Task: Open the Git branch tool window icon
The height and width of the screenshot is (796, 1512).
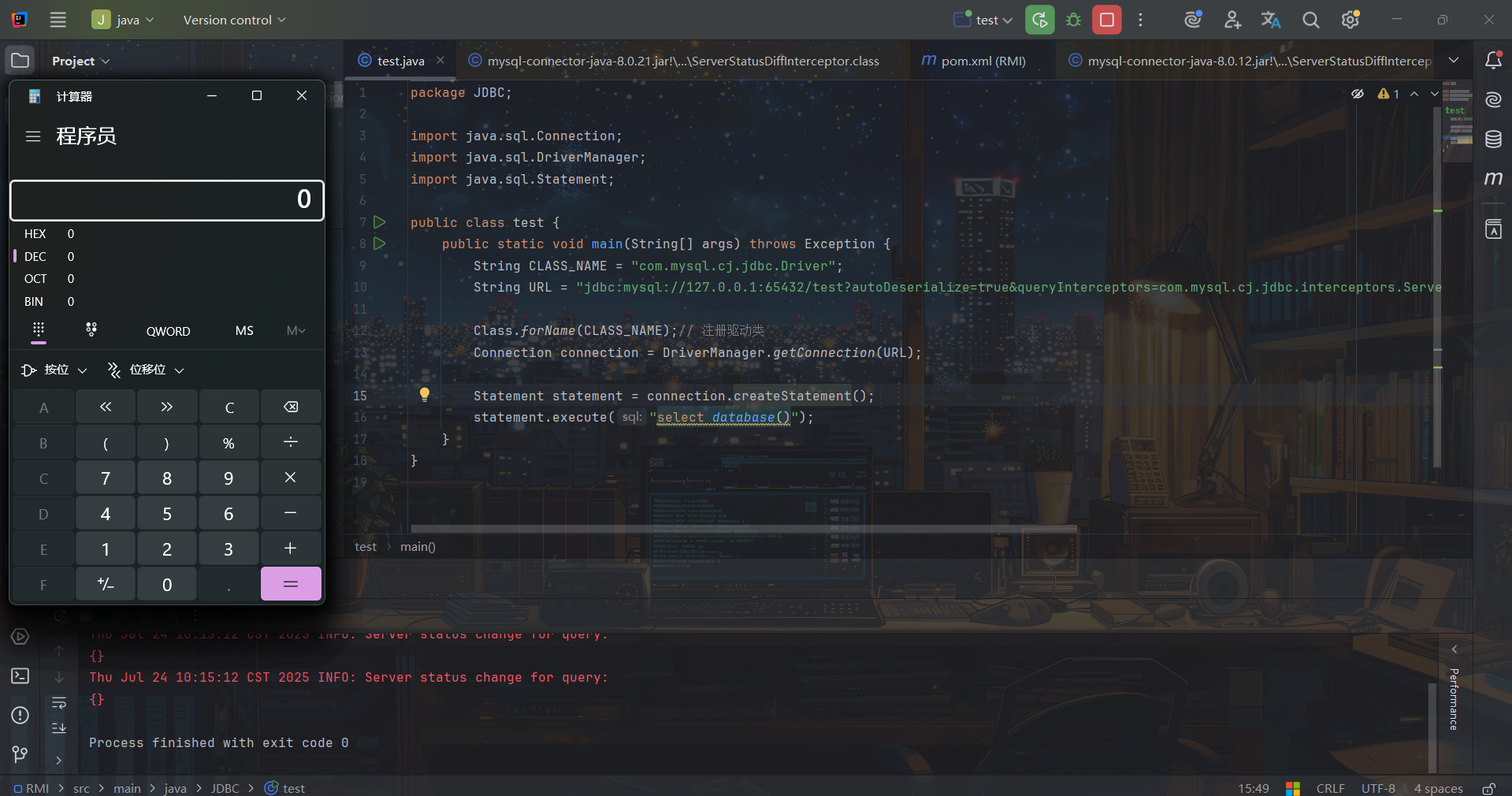Action: (20, 754)
